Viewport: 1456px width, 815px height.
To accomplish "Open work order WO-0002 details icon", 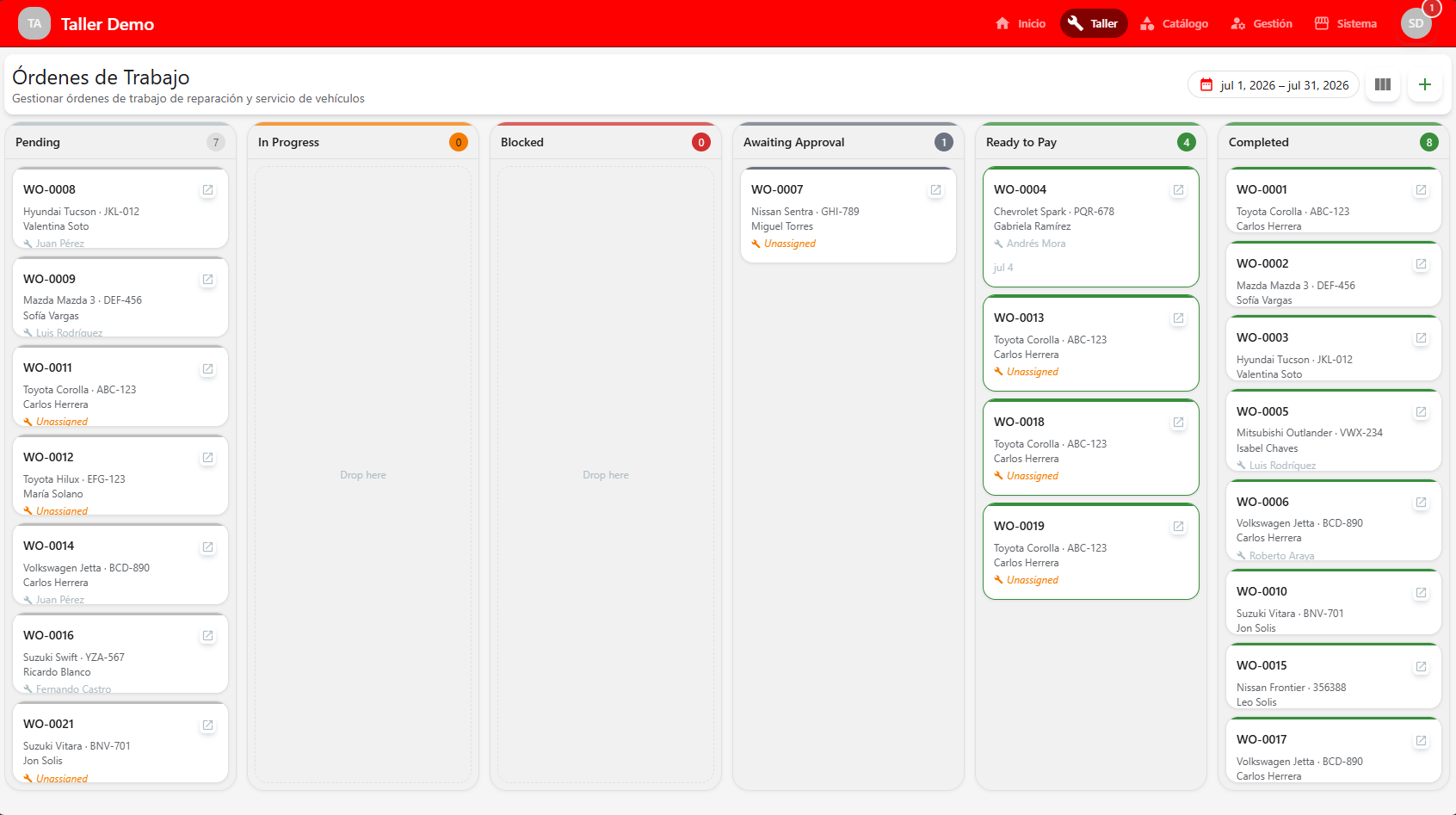I will (x=1421, y=264).
